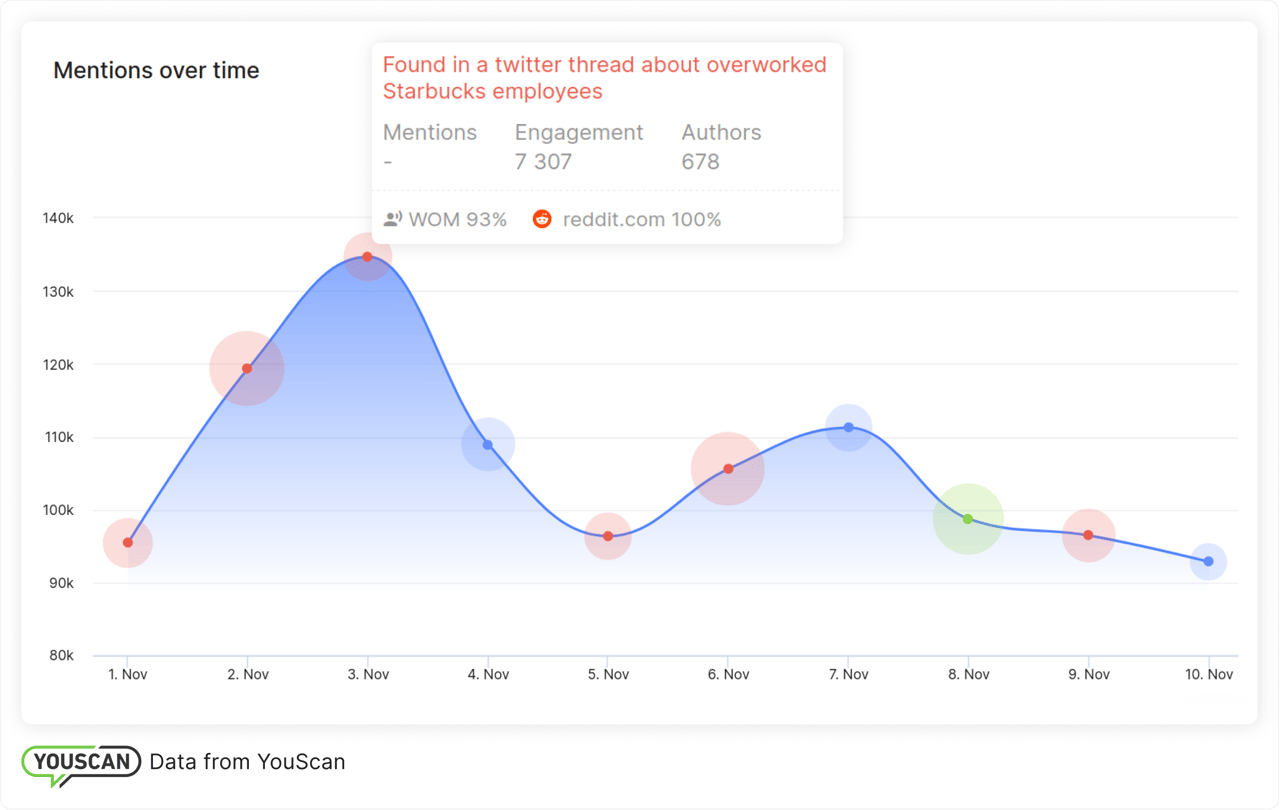Click the WOM 93% label
Screen dimensions: 1280x810
tap(457, 219)
